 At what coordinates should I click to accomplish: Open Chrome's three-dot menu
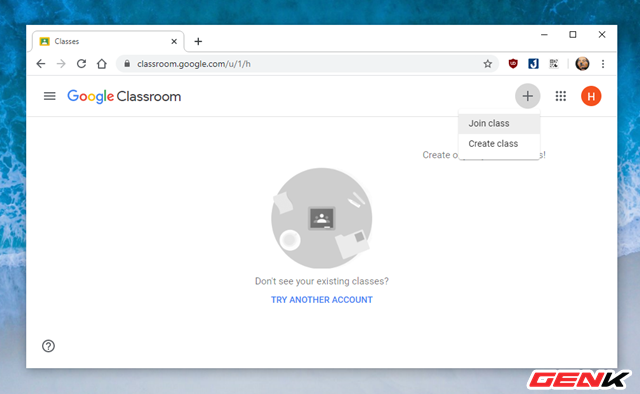coord(603,64)
